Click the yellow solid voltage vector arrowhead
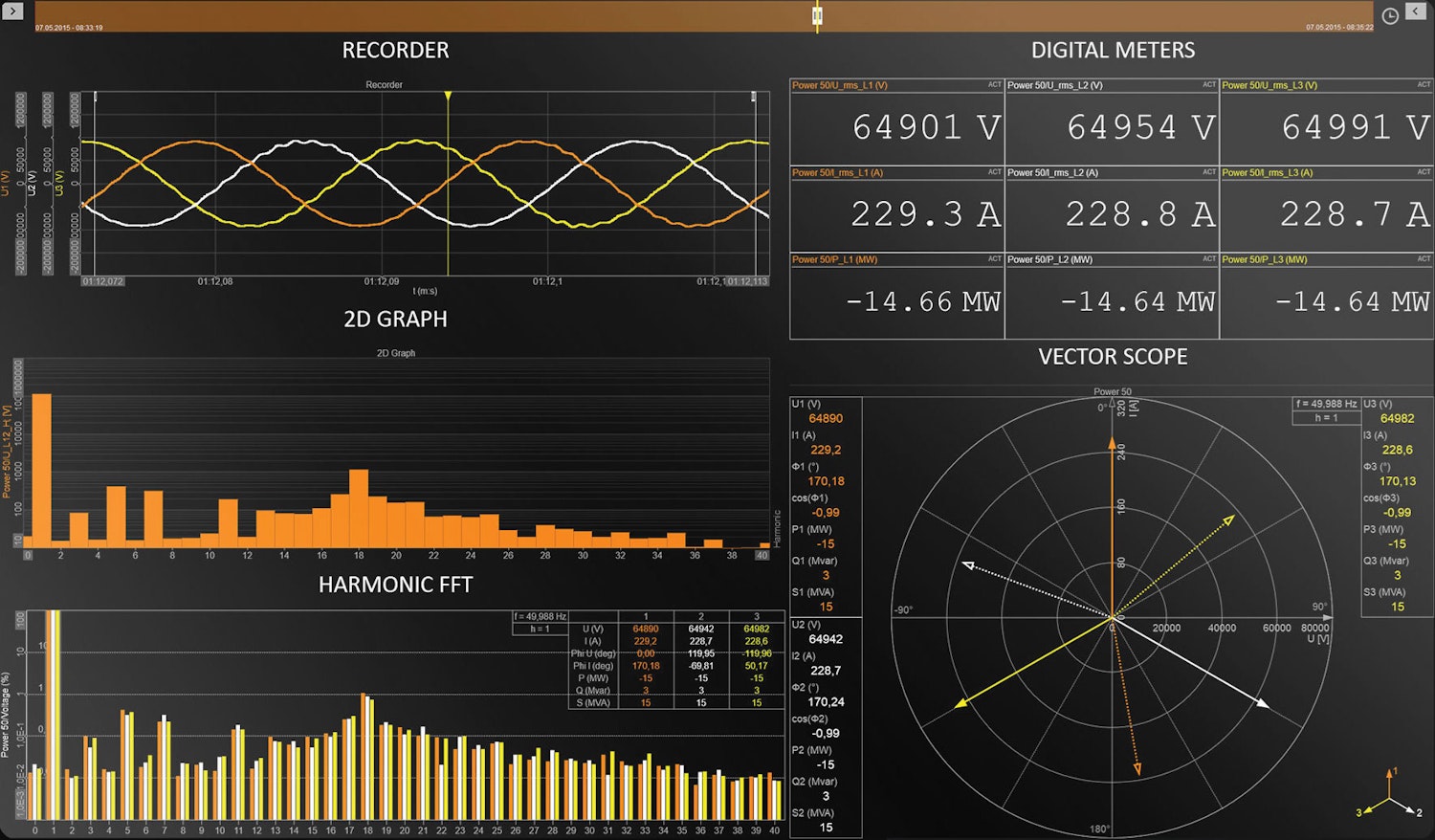 coord(960,704)
